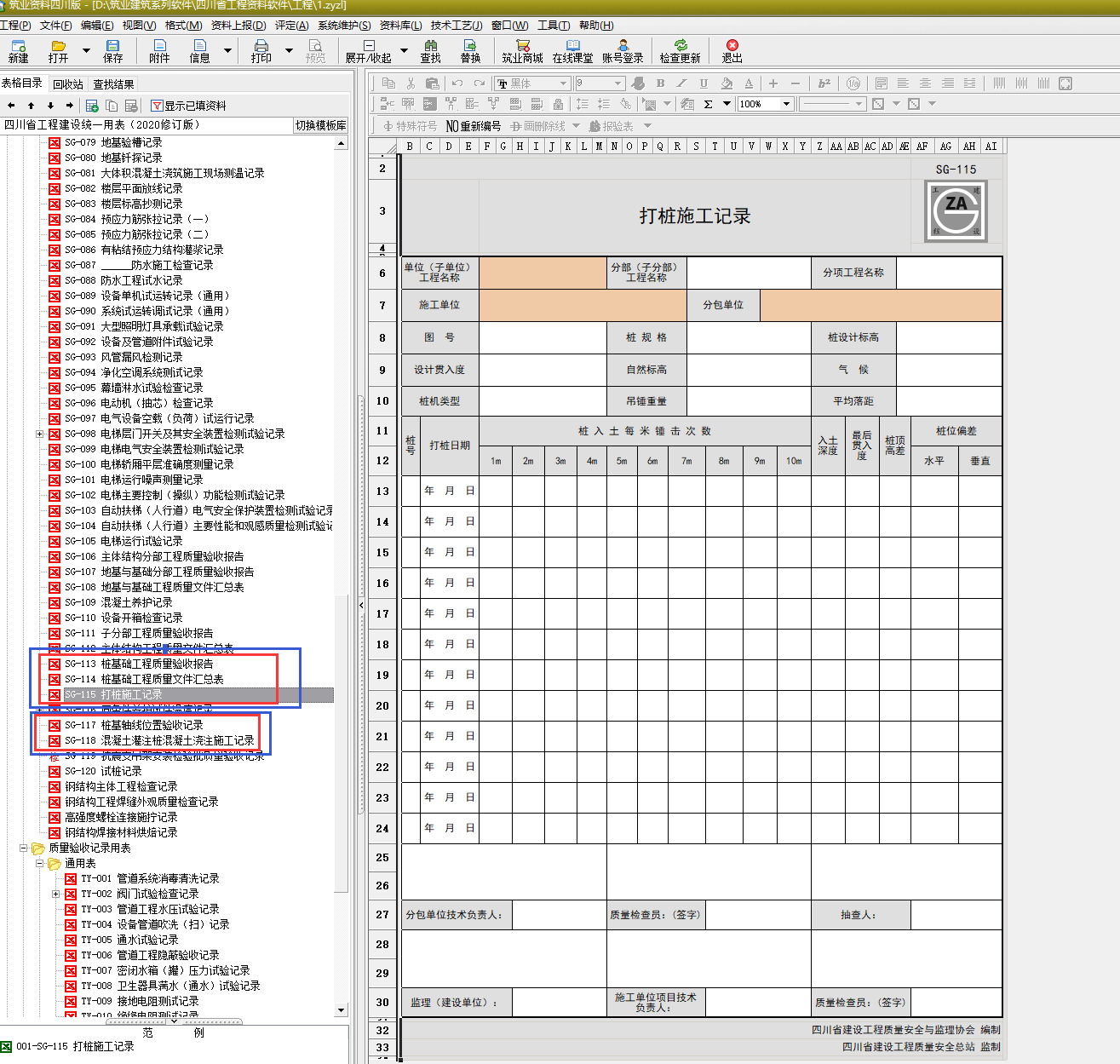Select SG-118 混凝土灌注桩混凝土浇注施工记录

point(159,740)
